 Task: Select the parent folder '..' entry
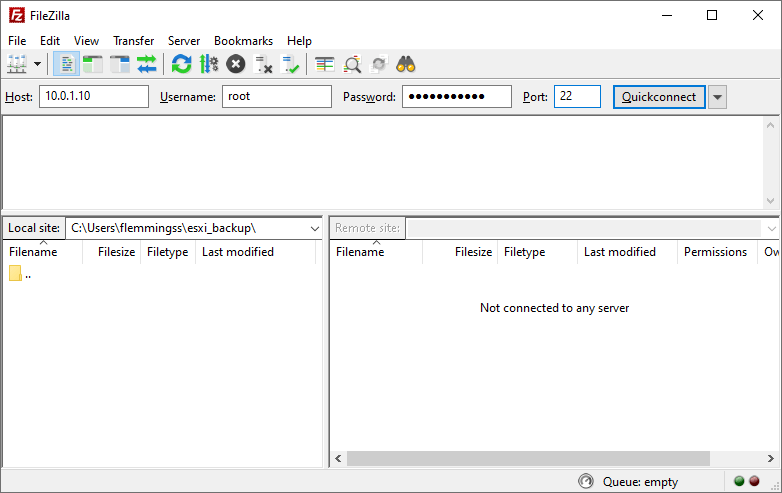[20, 274]
